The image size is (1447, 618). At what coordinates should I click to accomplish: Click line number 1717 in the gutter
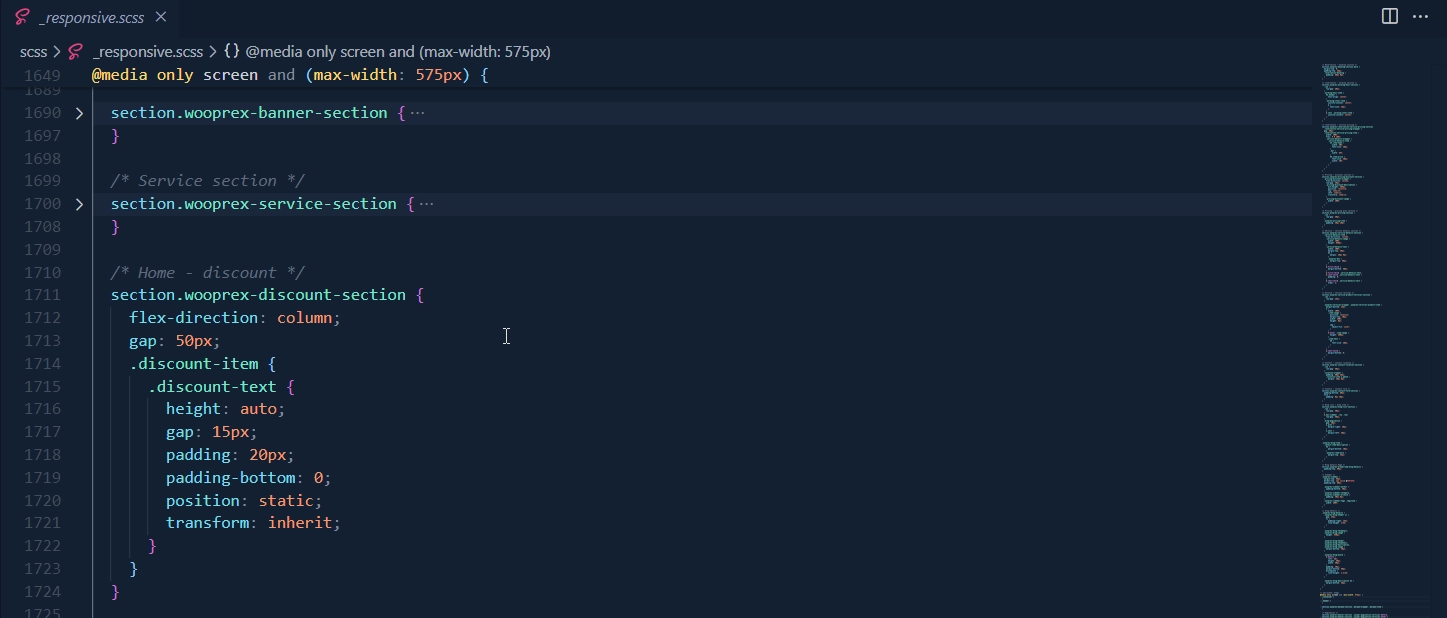[42, 432]
